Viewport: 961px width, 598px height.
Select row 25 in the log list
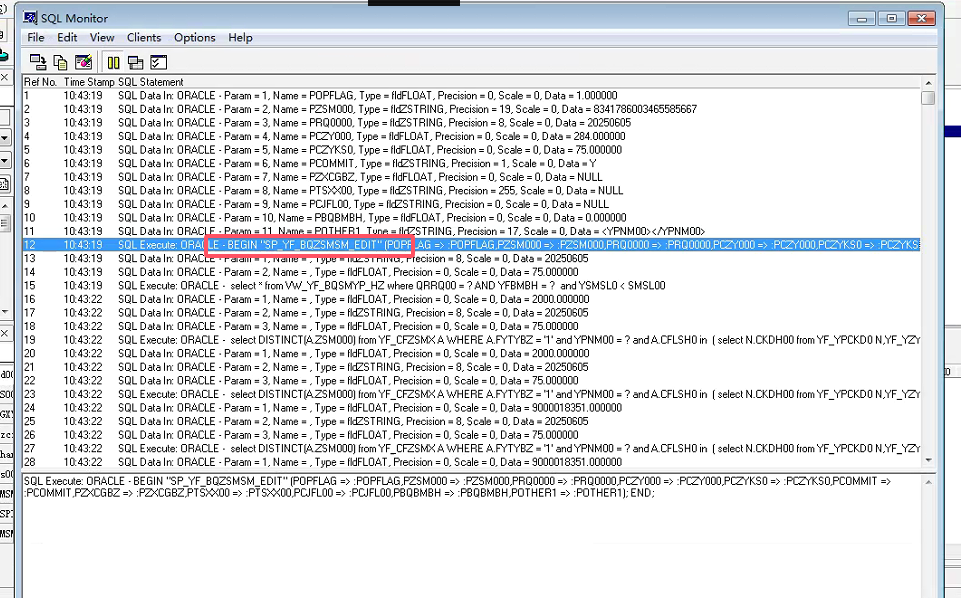tap(471, 421)
